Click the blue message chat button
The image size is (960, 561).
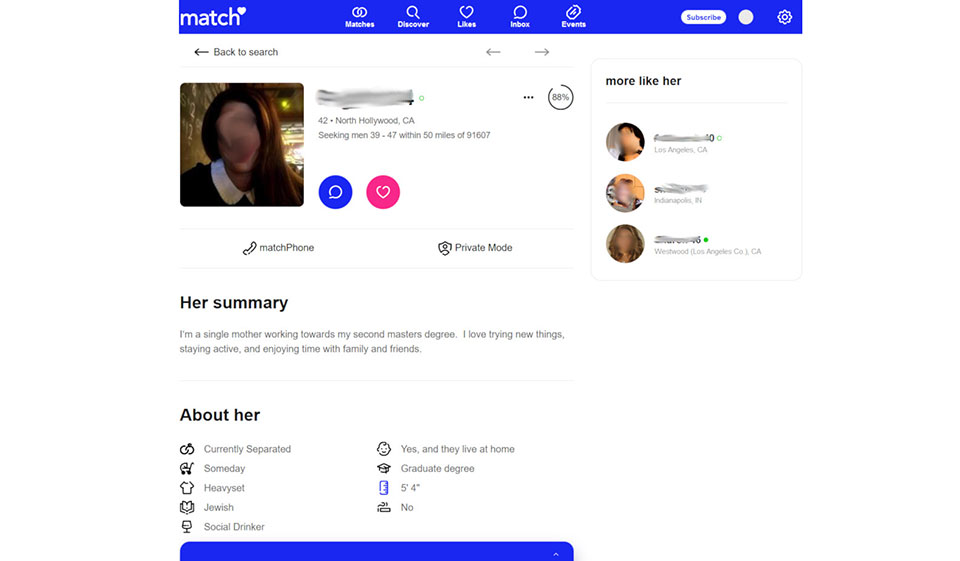click(x=335, y=192)
